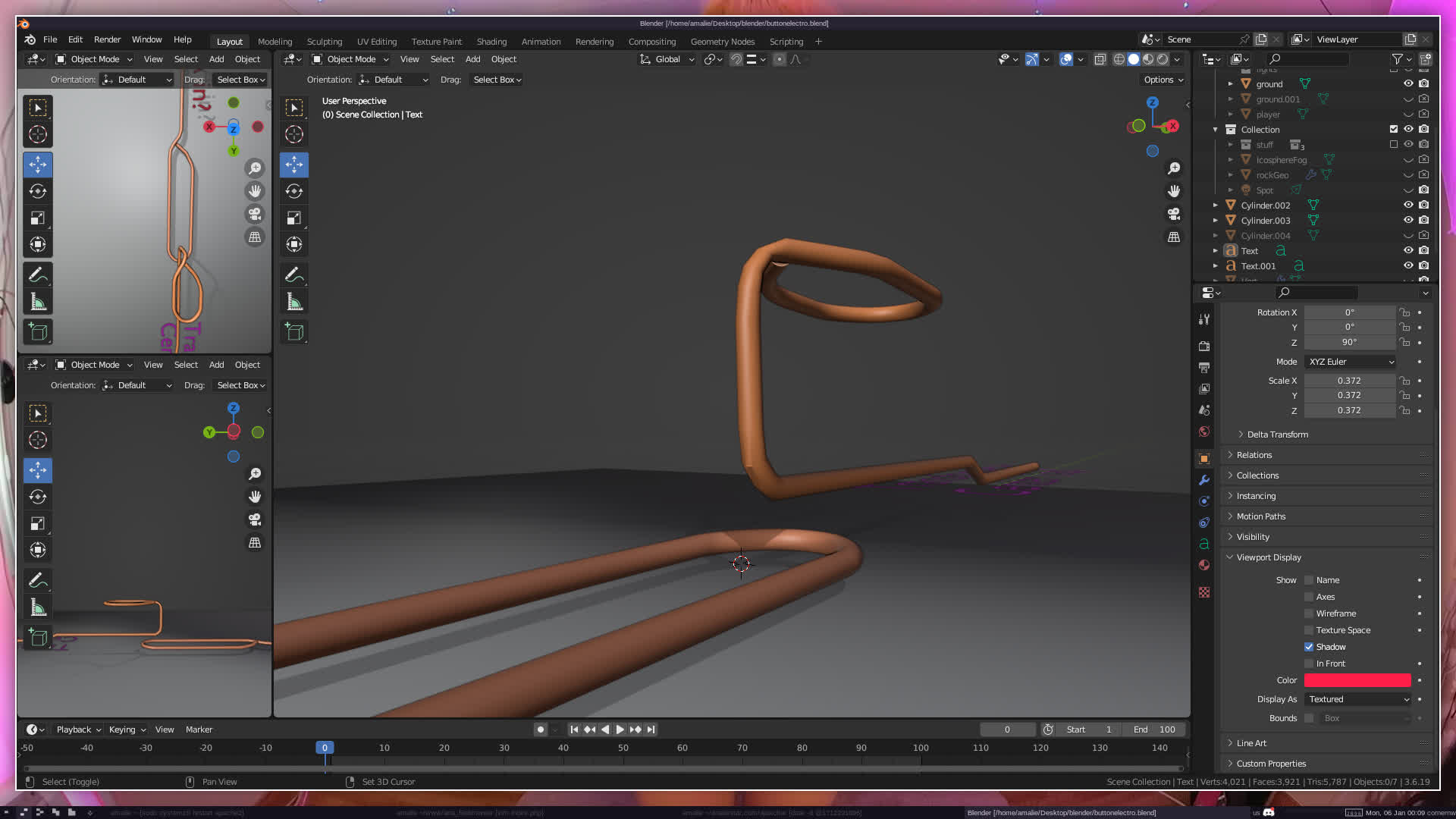Click the End frame field in timeline
The width and height of the screenshot is (1456, 819).
[1155, 730]
